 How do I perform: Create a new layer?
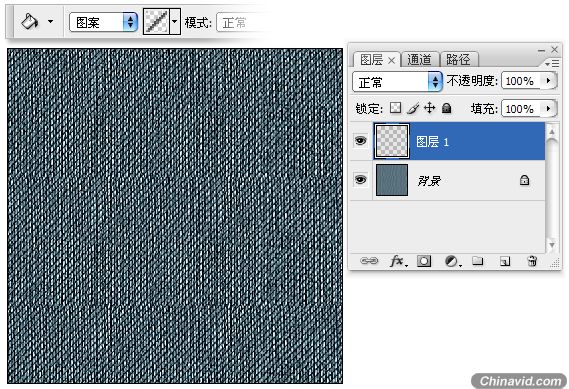[505, 261]
